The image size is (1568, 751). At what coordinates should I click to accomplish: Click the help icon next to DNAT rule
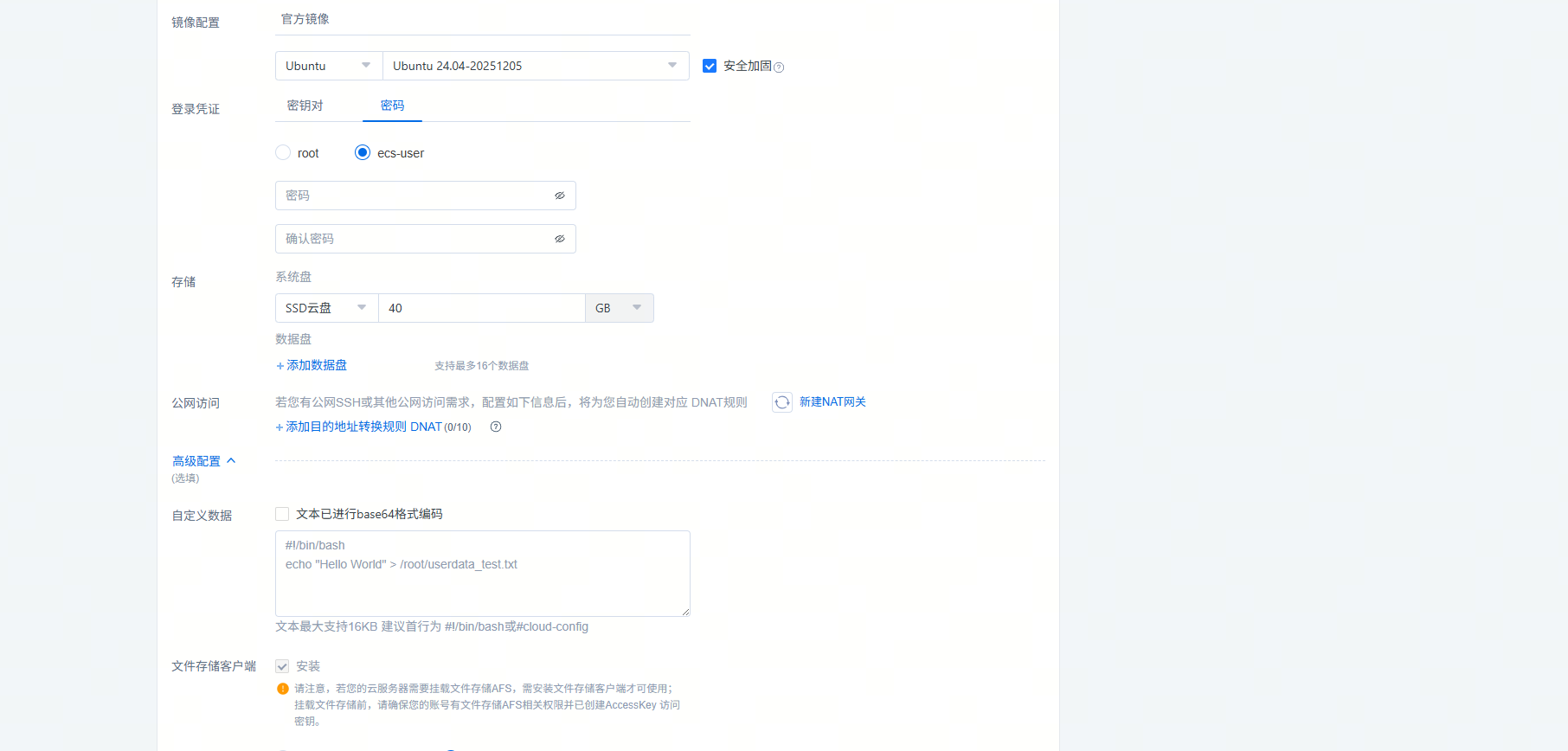pyautogui.click(x=496, y=427)
